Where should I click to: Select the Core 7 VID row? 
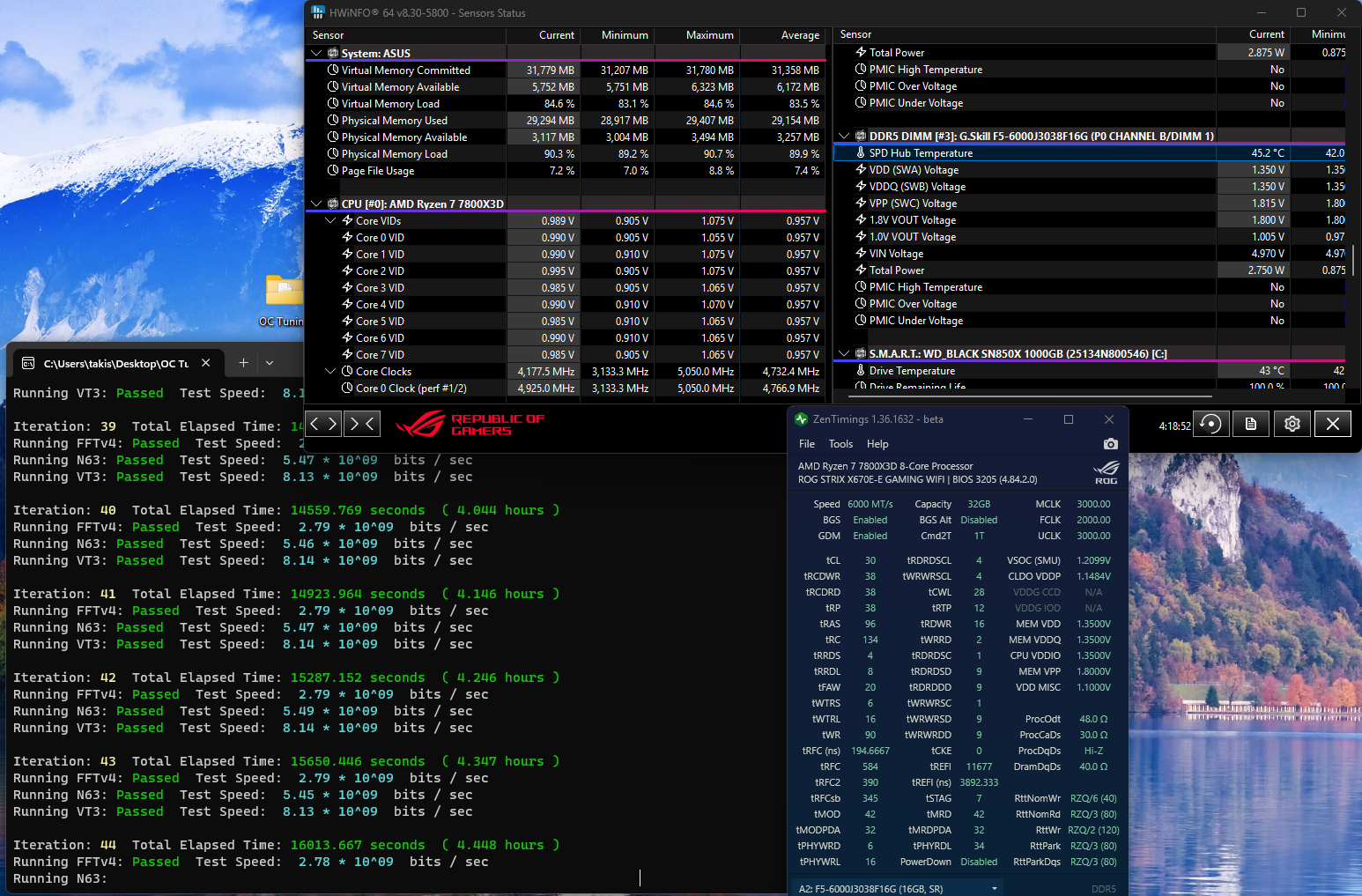566,354
